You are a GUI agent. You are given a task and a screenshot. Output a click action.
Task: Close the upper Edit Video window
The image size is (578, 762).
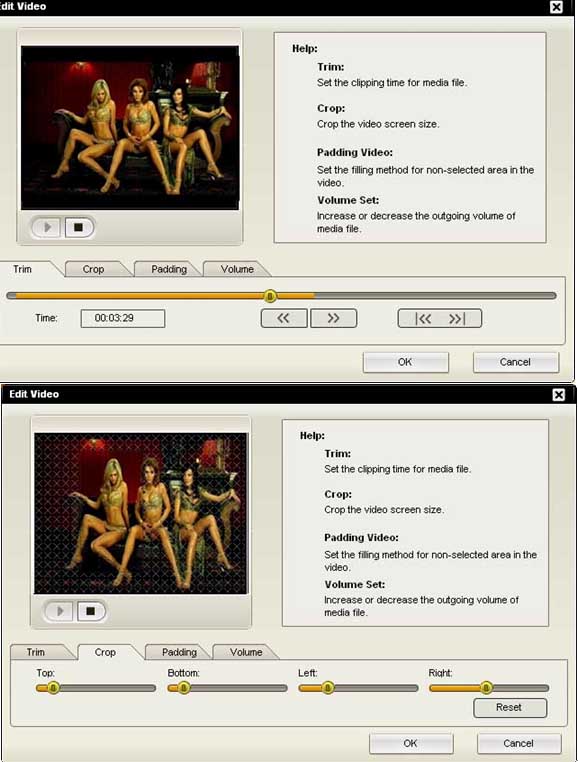coord(556,7)
